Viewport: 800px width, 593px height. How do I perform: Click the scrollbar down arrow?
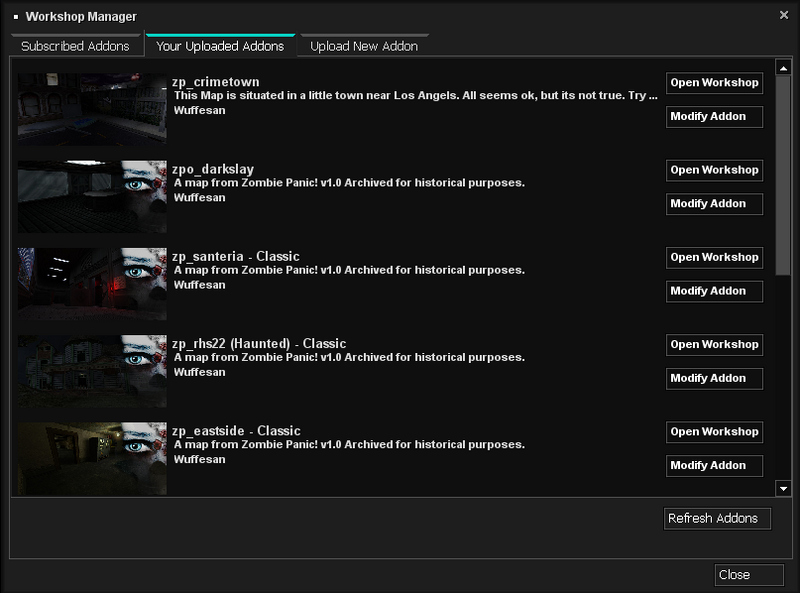tap(785, 487)
